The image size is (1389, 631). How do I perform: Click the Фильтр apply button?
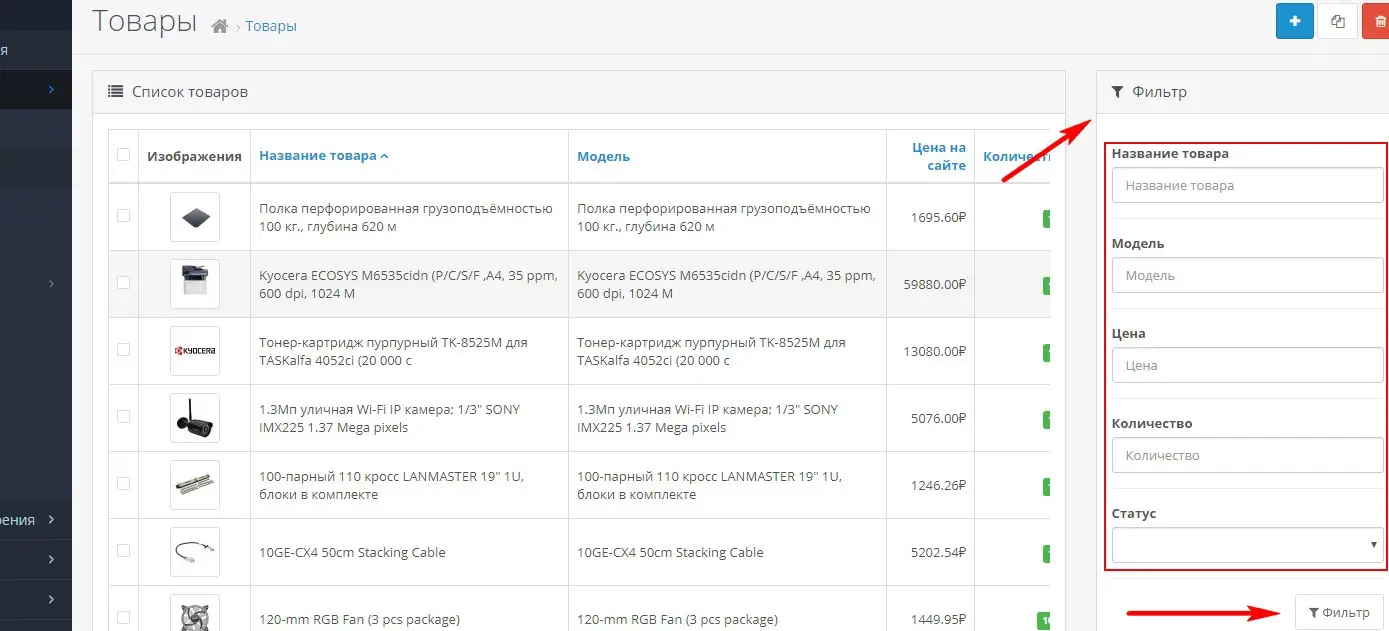(1339, 612)
